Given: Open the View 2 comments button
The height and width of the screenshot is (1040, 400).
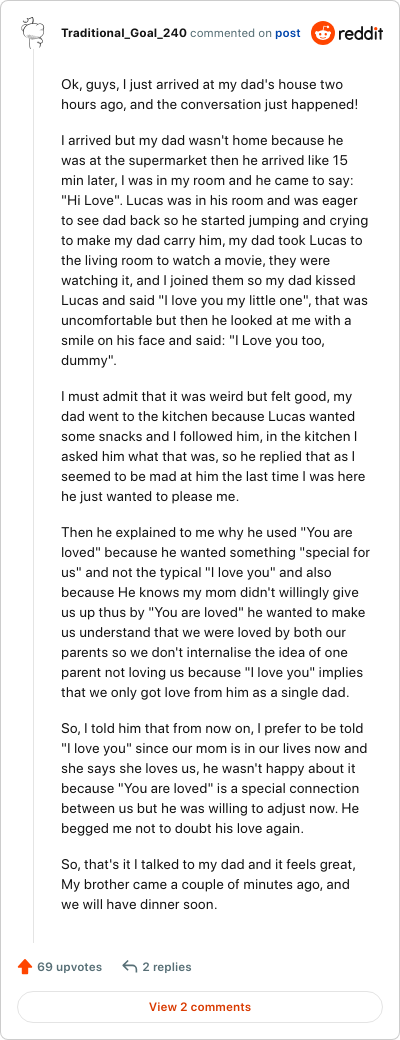Looking at the screenshot, I should (200, 1006).
